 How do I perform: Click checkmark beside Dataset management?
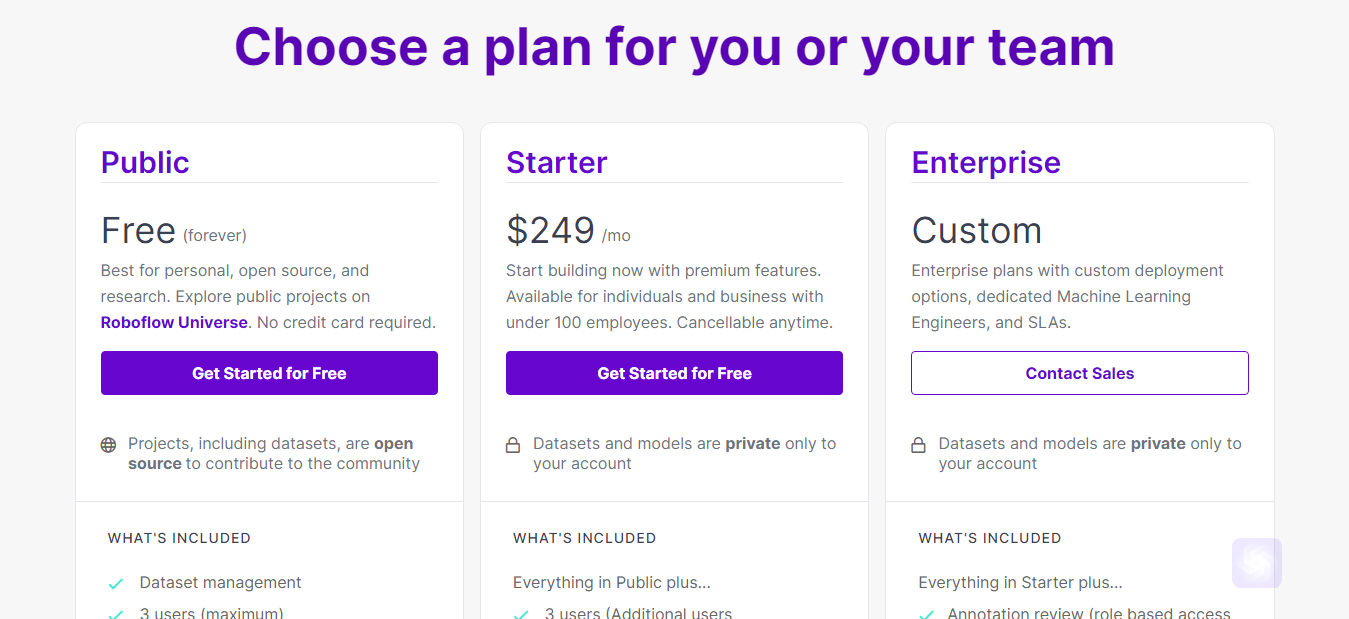click(x=116, y=583)
